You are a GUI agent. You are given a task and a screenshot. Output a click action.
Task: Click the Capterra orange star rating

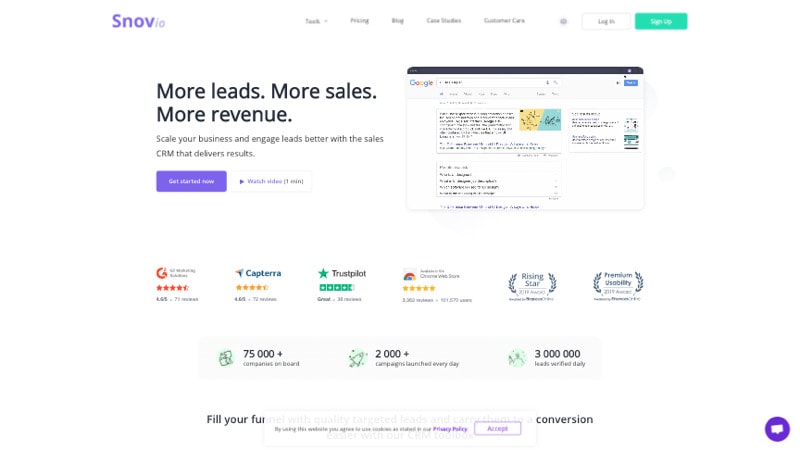click(x=252, y=288)
